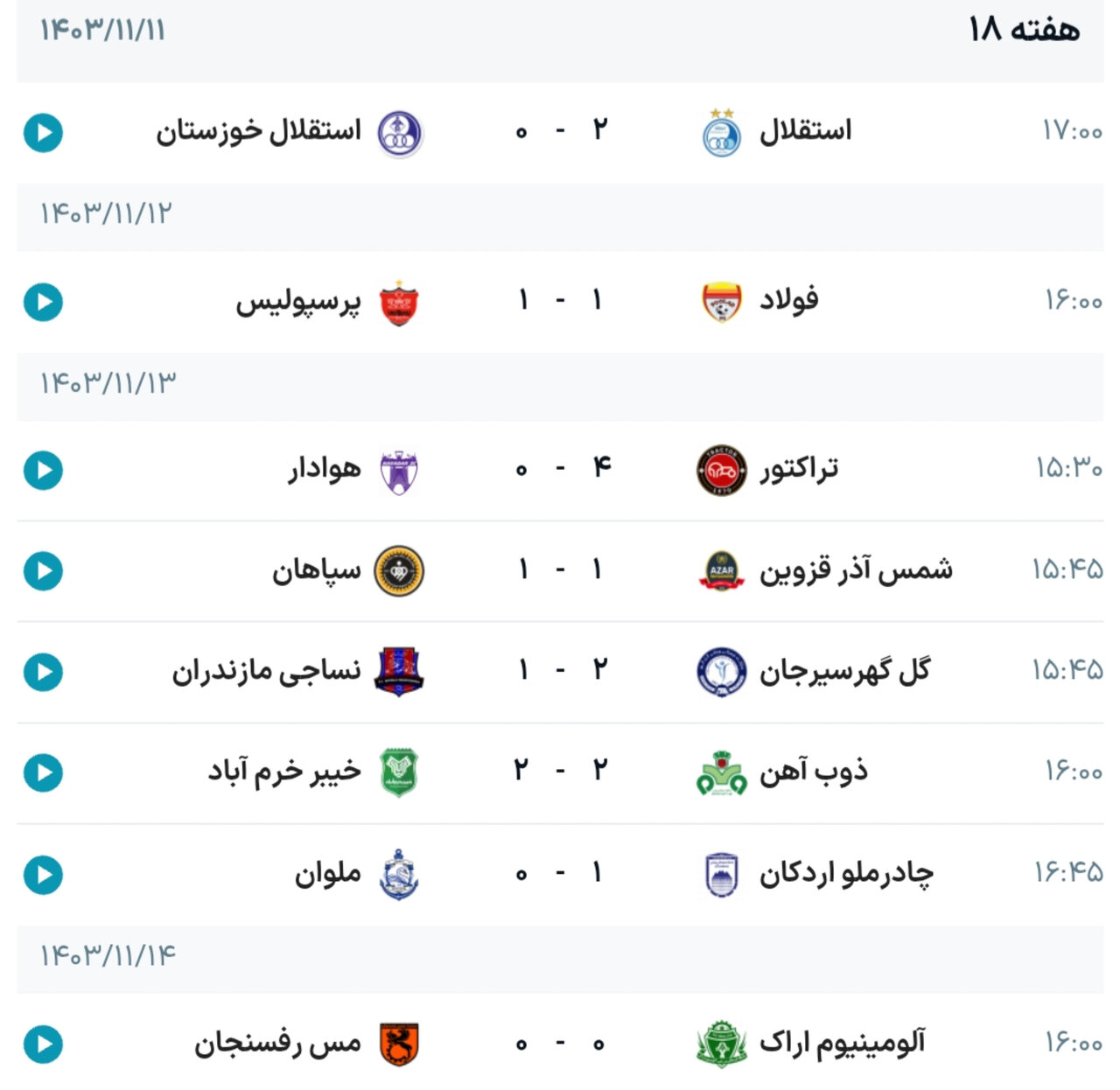The width and height of the screenshot is (1120, 1090).
Task: Click the 2 - 2 Zob Ahan match score
Action: [x=561, y=772]
